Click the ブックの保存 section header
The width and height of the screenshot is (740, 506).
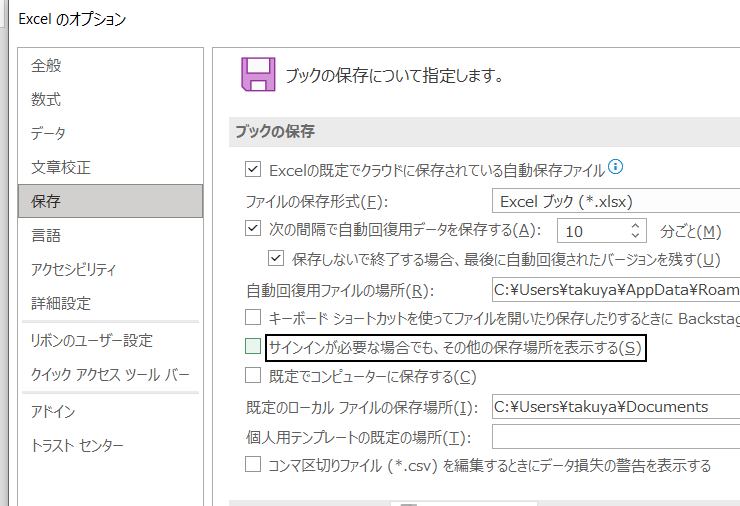point(275,131)
